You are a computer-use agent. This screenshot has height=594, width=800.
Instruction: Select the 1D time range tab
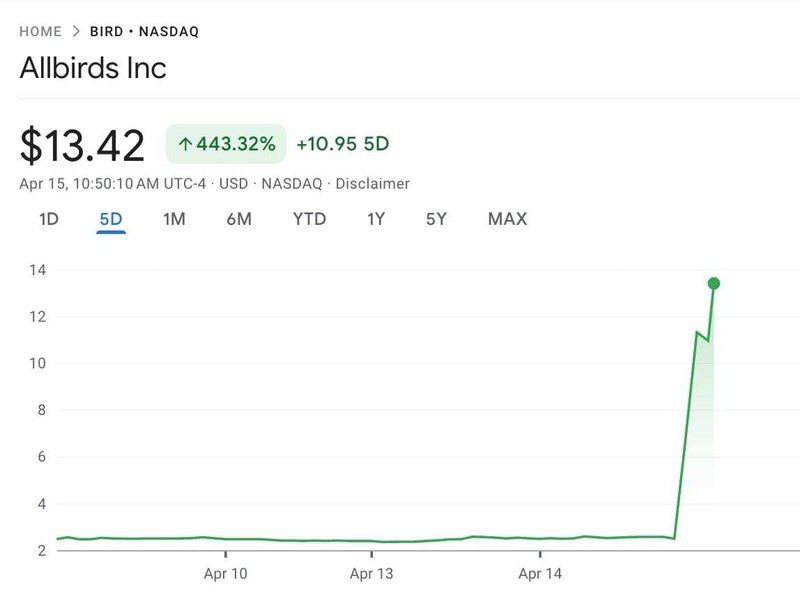[x=48, y=219]
